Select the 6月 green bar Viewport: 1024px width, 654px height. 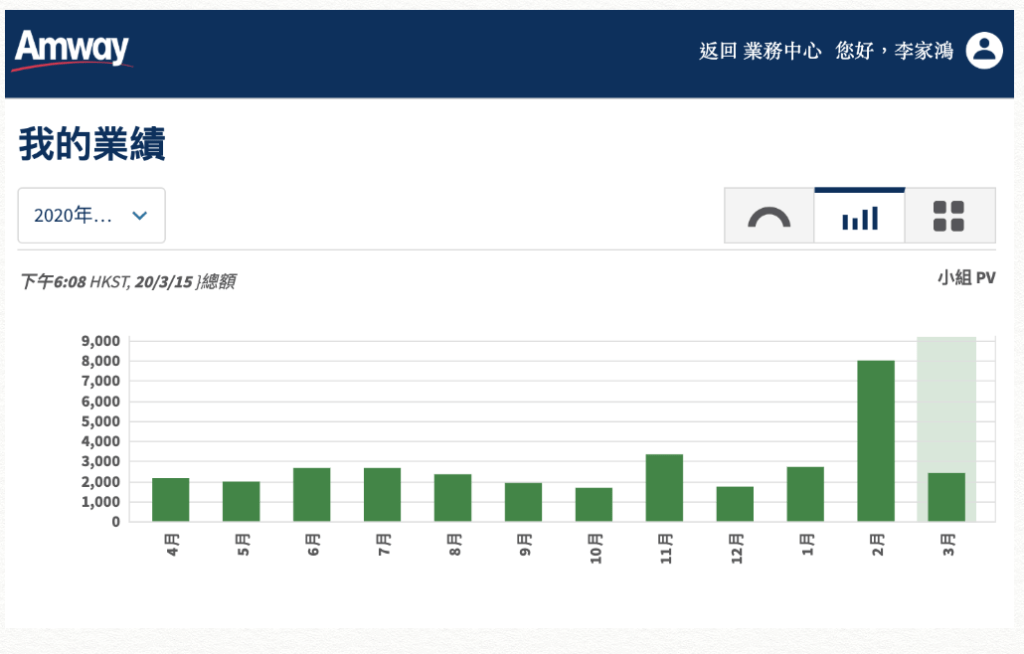point(312,495)
